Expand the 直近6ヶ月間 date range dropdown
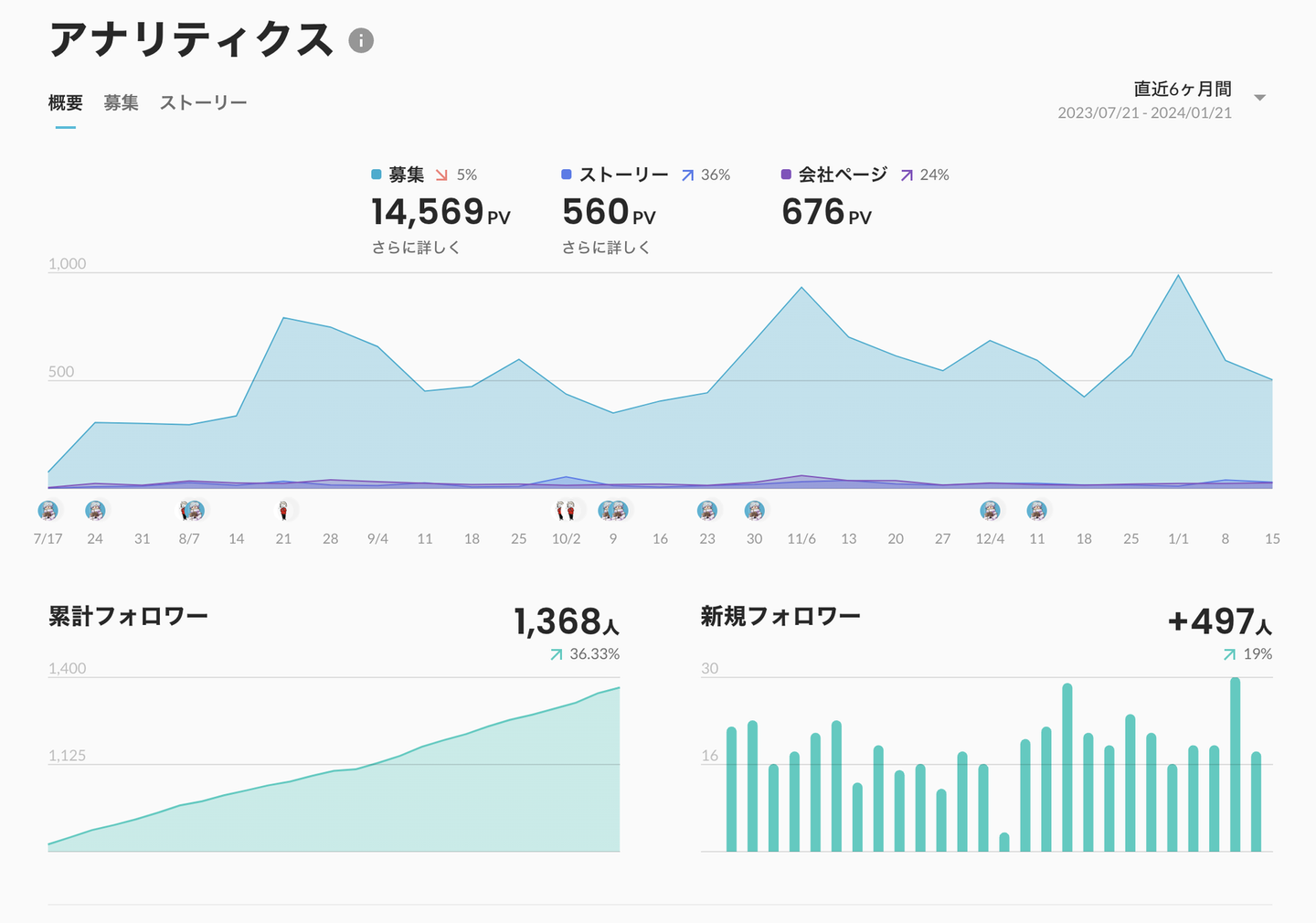 tap(1182, 90)
